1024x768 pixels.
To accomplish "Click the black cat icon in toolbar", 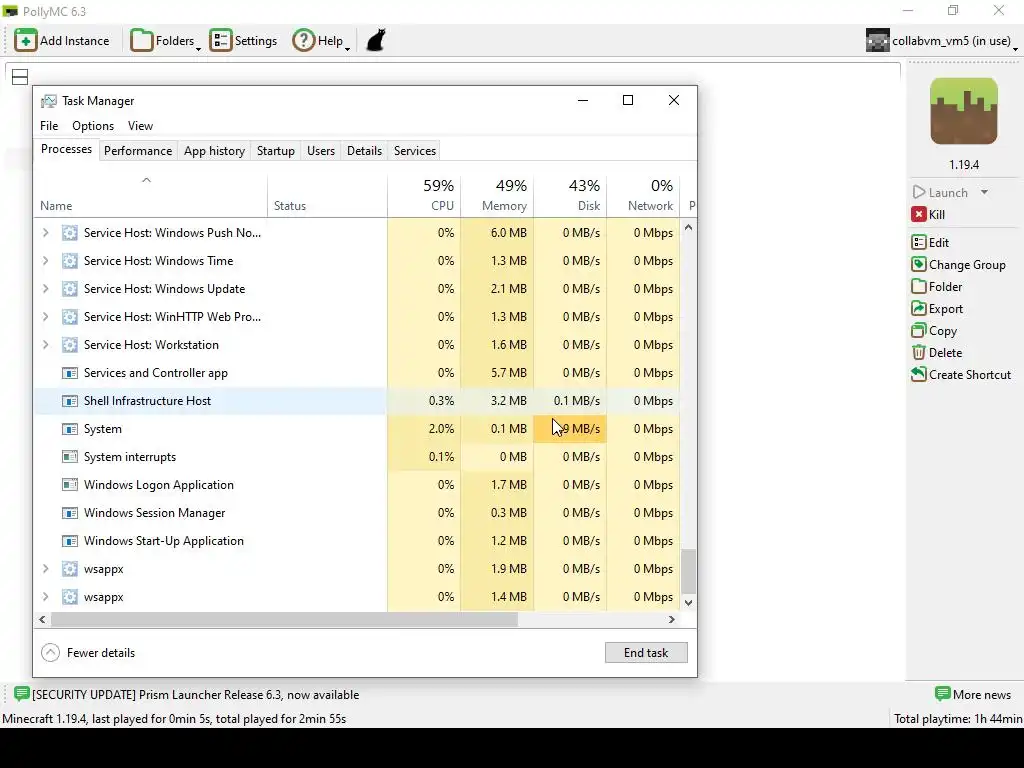I will tap(376, 40).
